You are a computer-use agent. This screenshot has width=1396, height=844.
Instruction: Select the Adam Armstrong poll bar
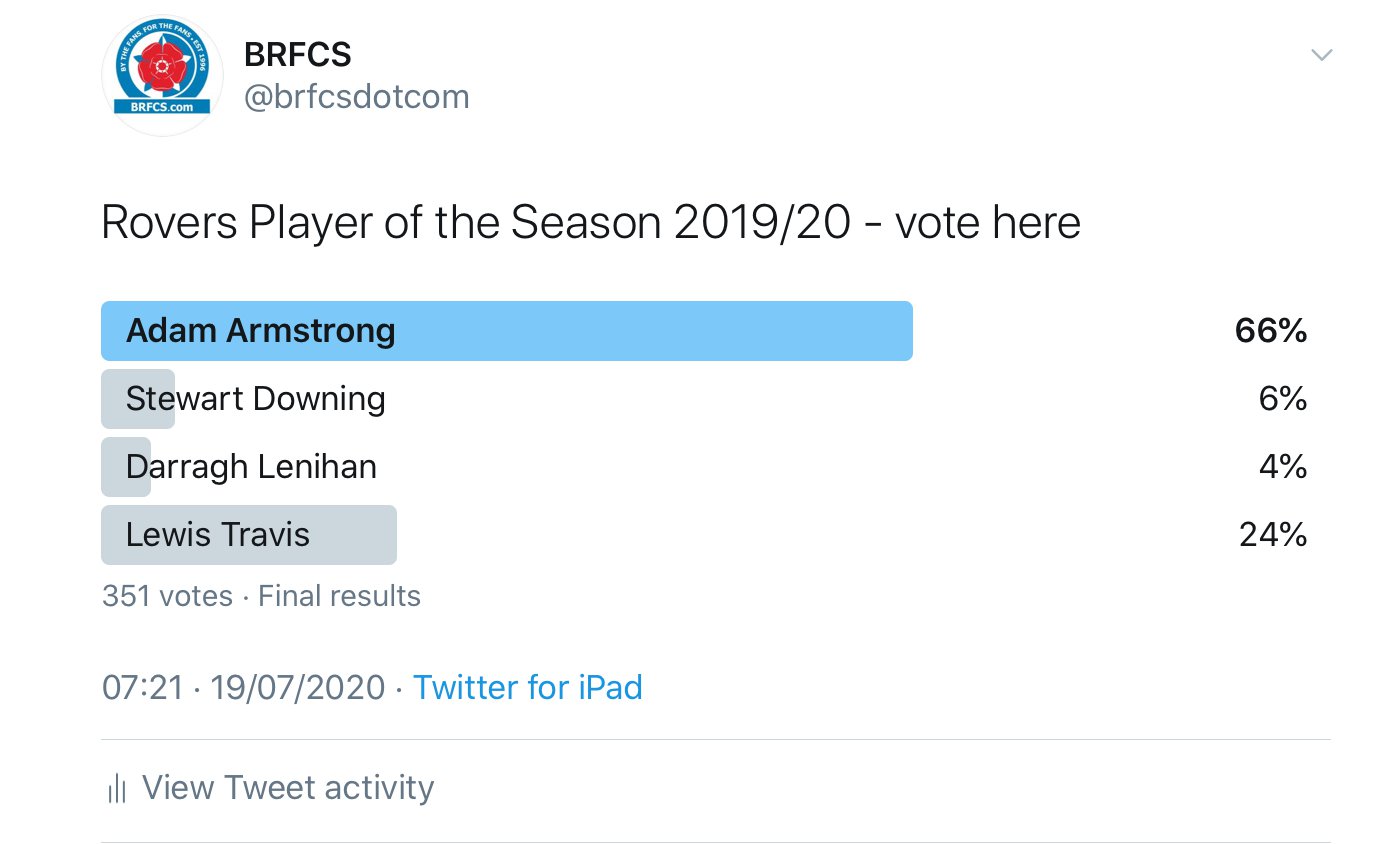(x=506, y=331)
